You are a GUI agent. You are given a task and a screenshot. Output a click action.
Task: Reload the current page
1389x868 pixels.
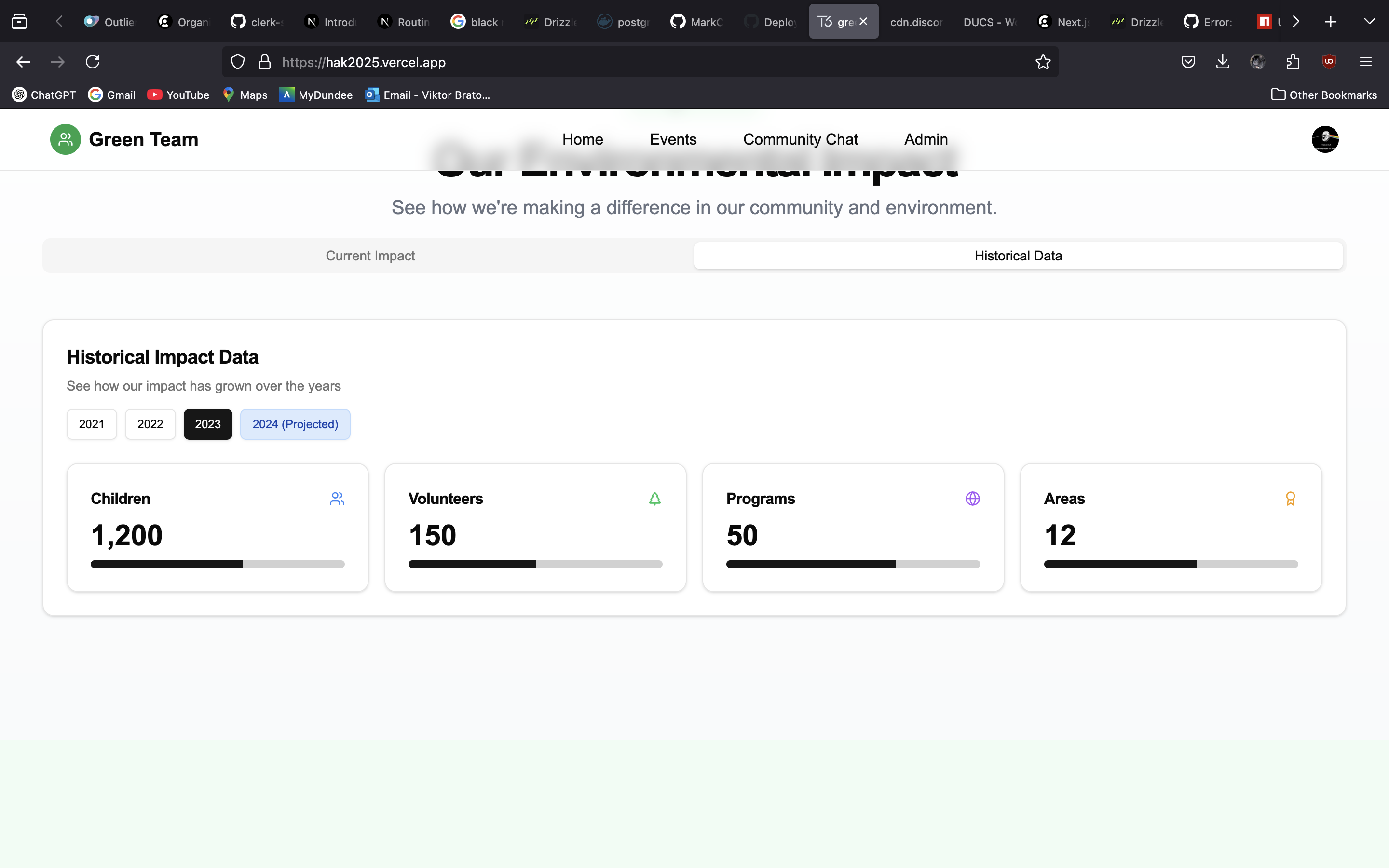(93, 62)
